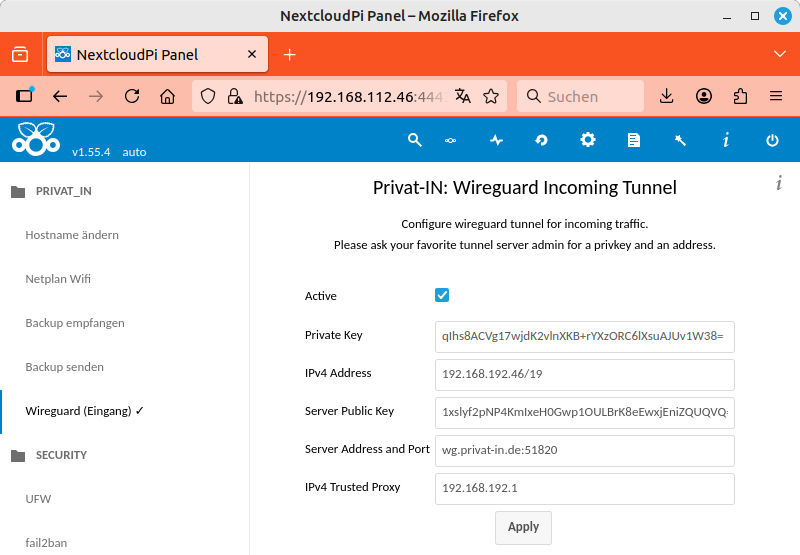Click the Private Key input field
This screenshot has width=800, height=555.
(x=585, y=337)
